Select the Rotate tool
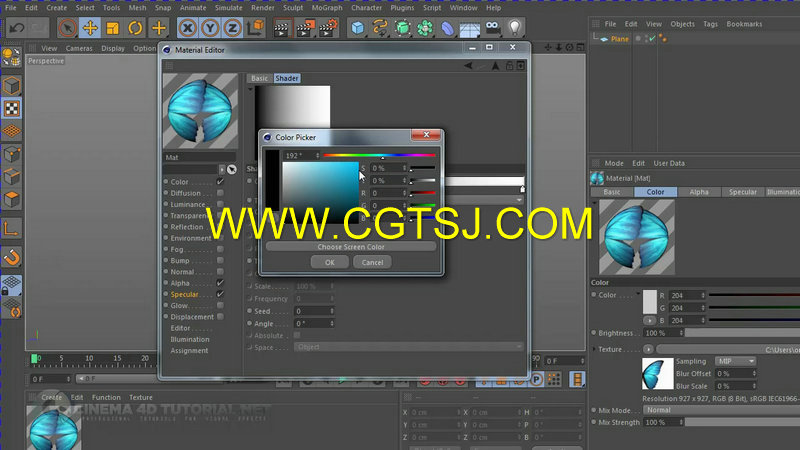The image size is (800, 450). coord(135,28)
